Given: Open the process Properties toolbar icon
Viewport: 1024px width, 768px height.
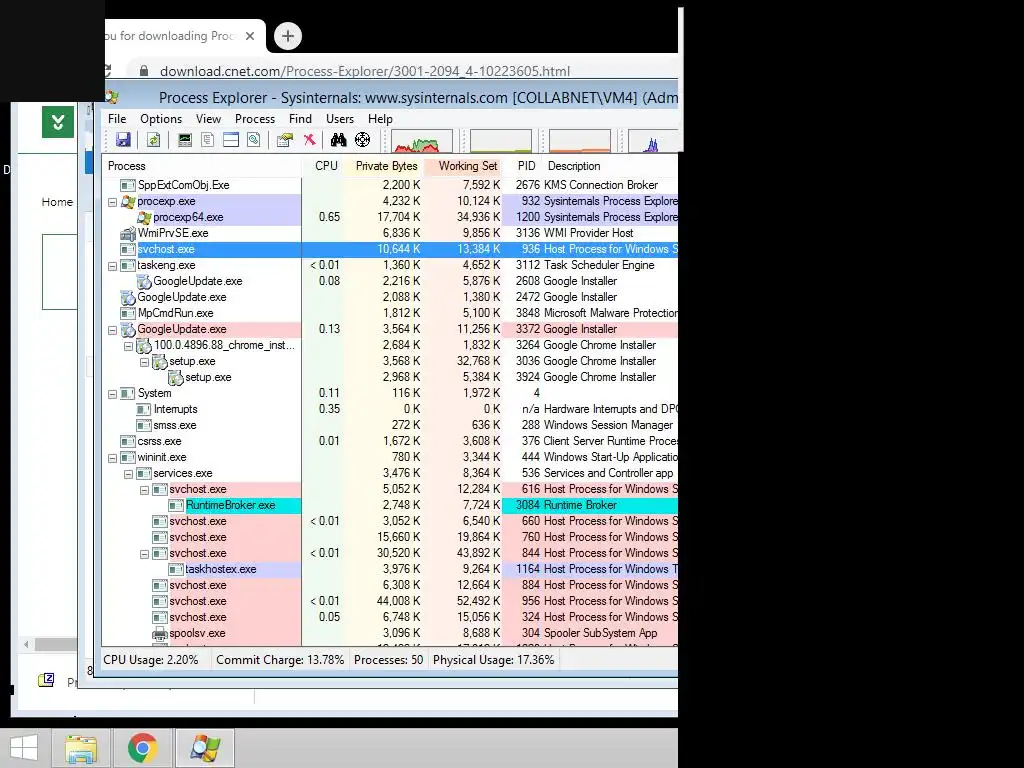Looking at the screenshot, I should pyautogui.click(x=285, y=140).
